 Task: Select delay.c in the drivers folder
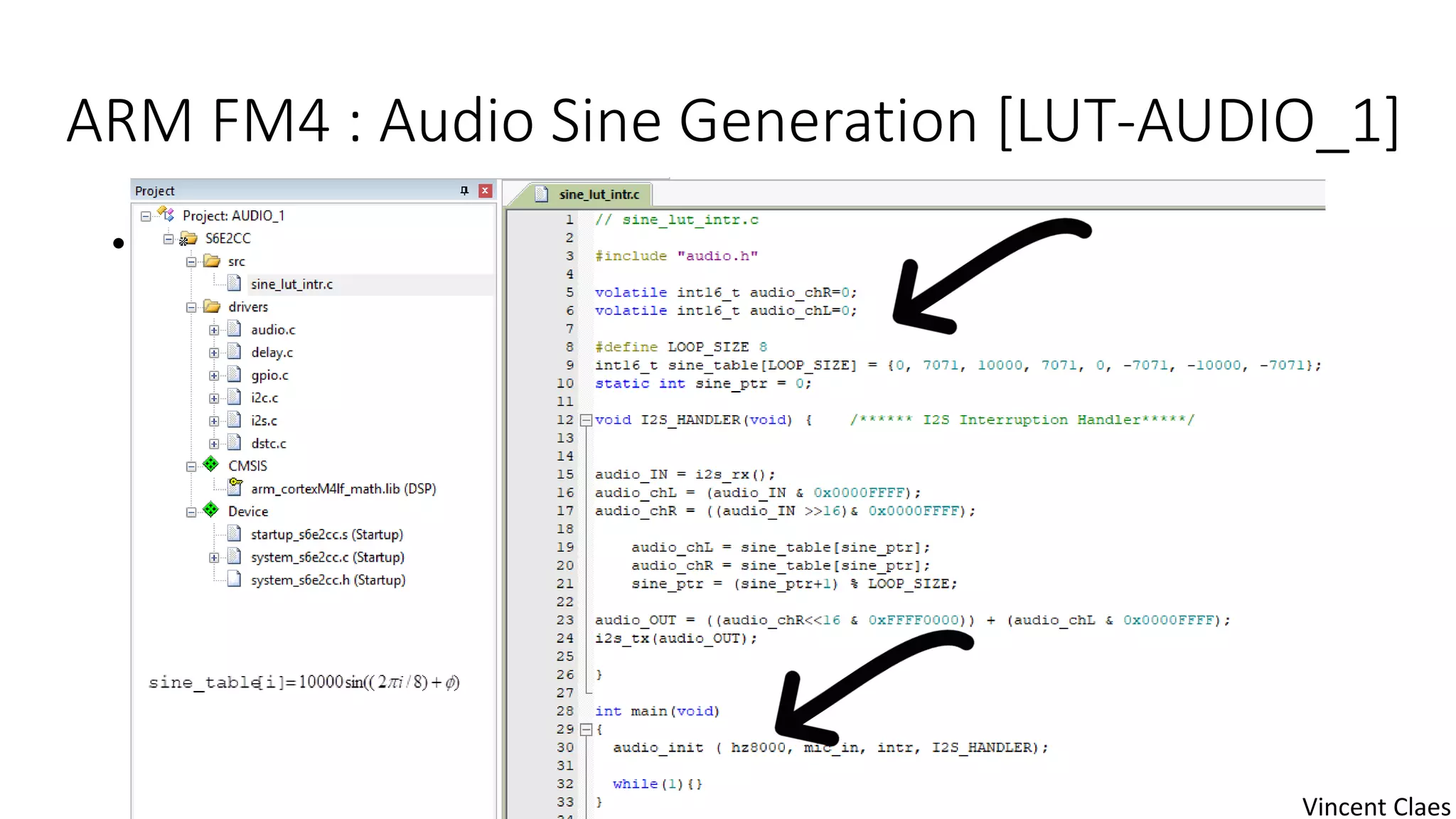272,353
